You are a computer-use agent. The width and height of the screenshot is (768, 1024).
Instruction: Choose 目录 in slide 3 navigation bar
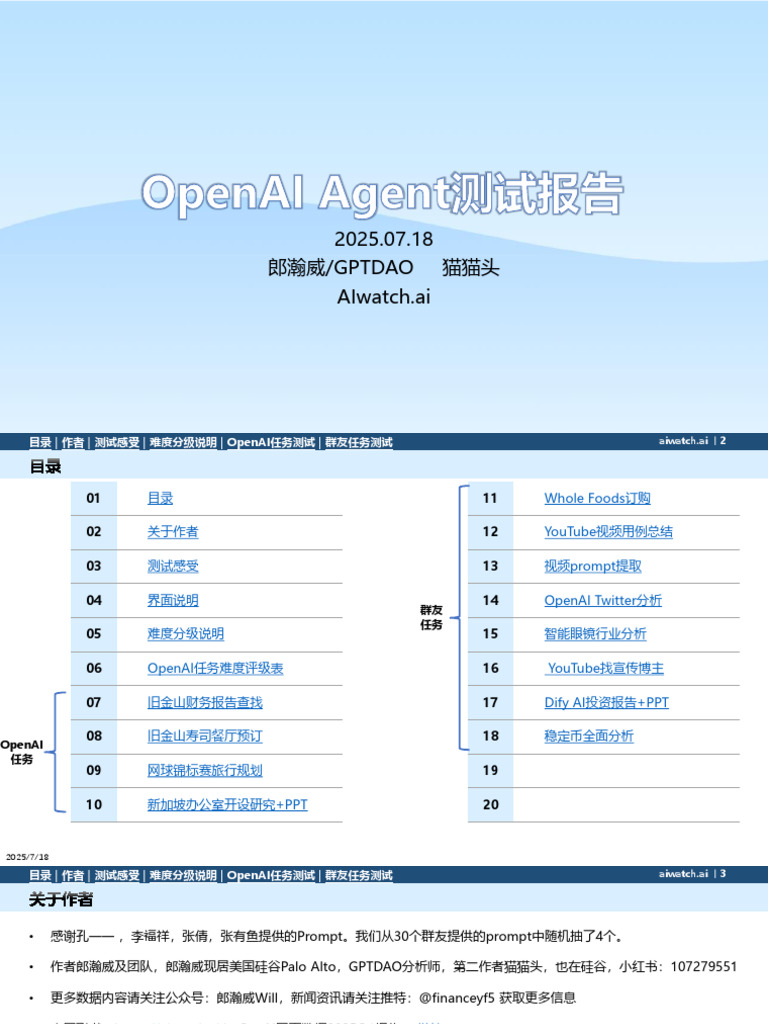(x=40, y=875)
